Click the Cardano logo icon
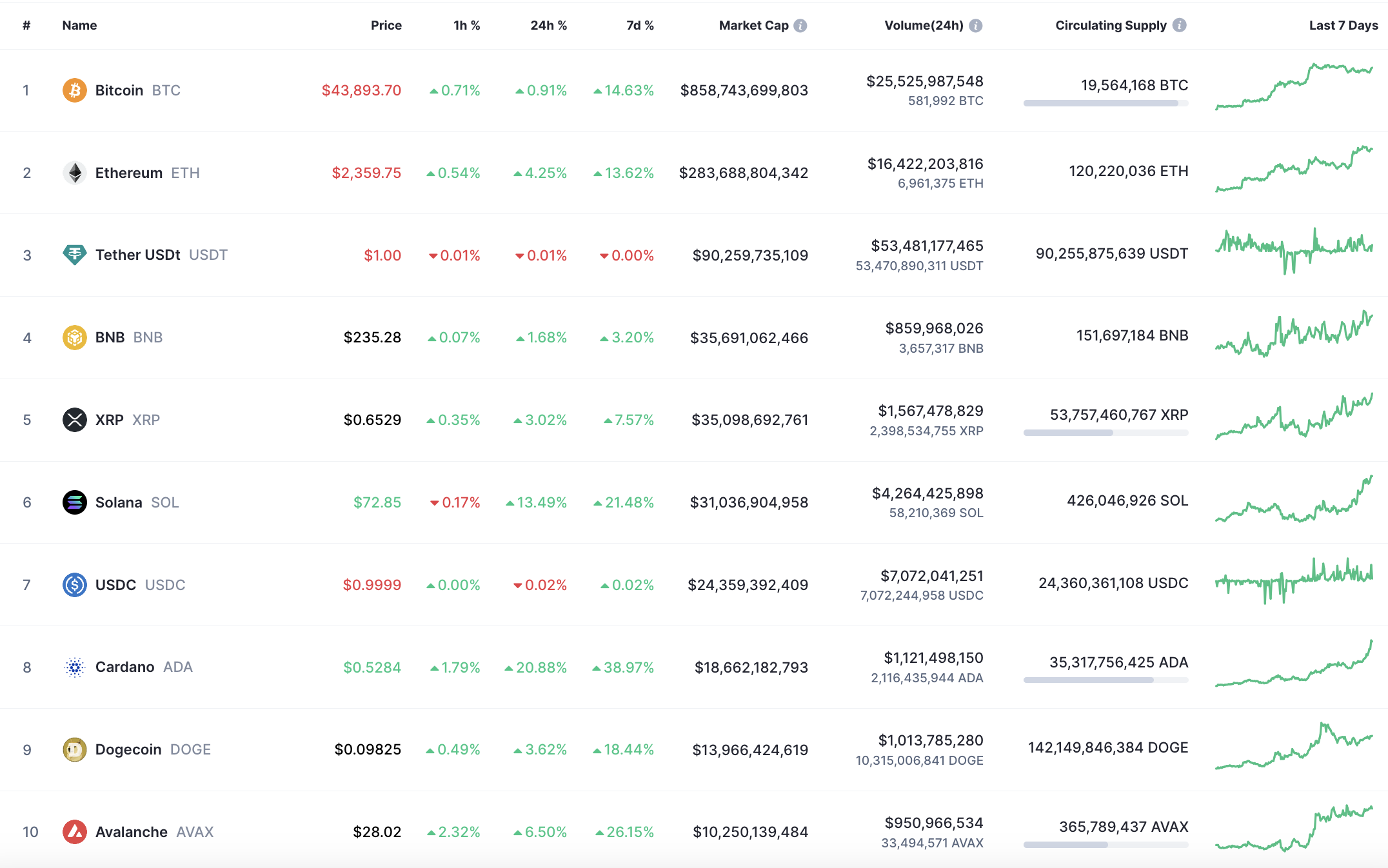1388x868 pixels. [75, 667]
